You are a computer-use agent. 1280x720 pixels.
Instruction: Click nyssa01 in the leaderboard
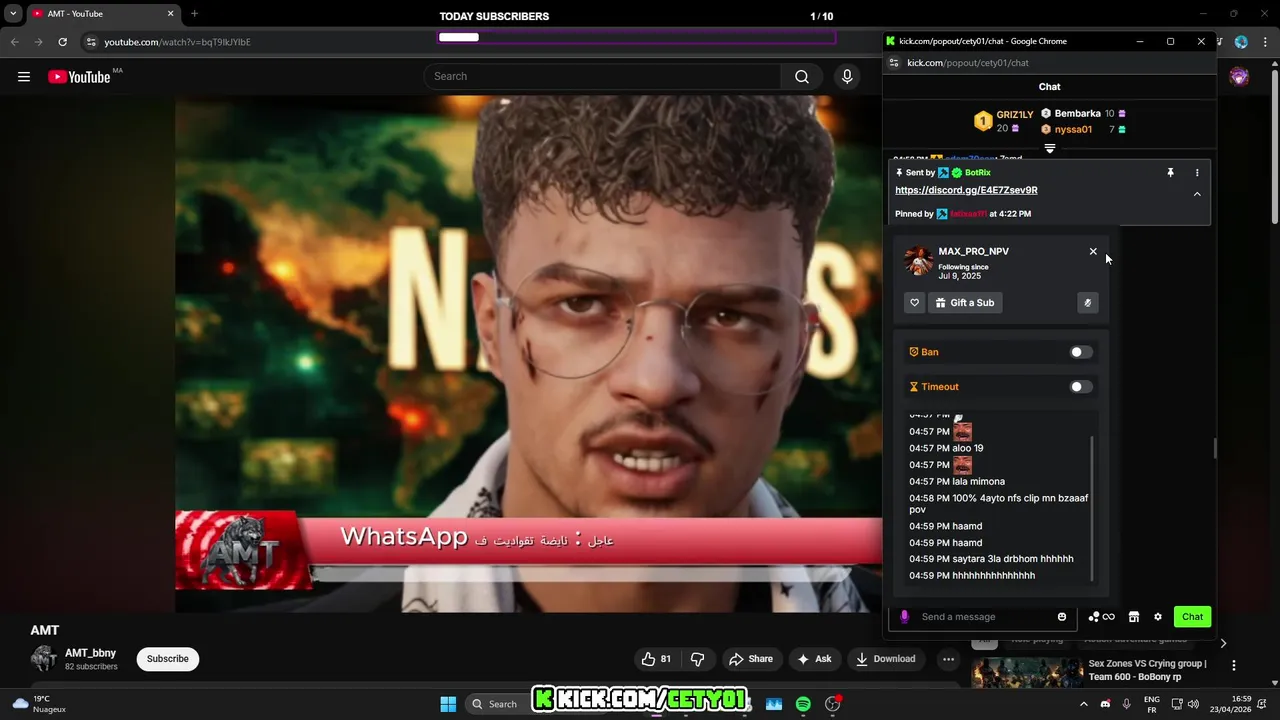[x=1073, y=130]
